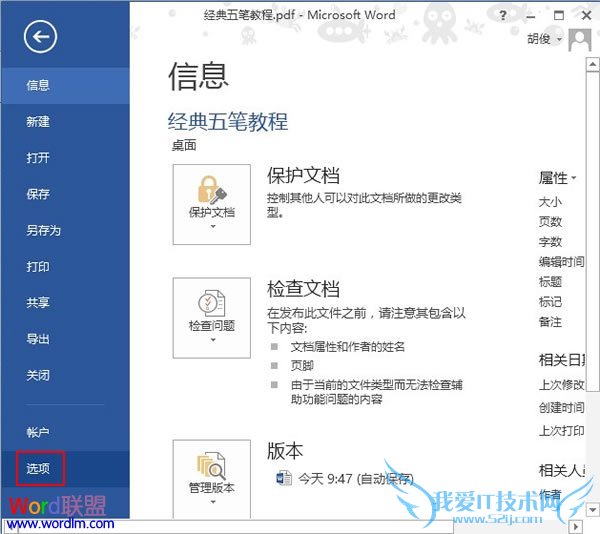Click 关闭 in the left menu

[65, 375]
